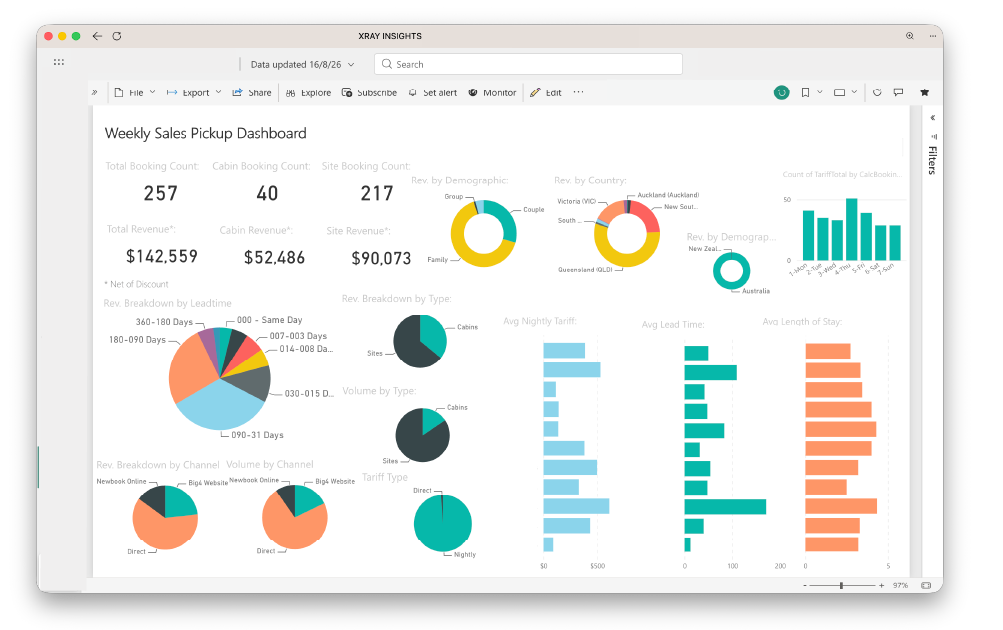The image size is (1003, 630).
Task: Click the Avg Nightly Tariff chart title
Action: pyautogui.click(x=539, y=320)
